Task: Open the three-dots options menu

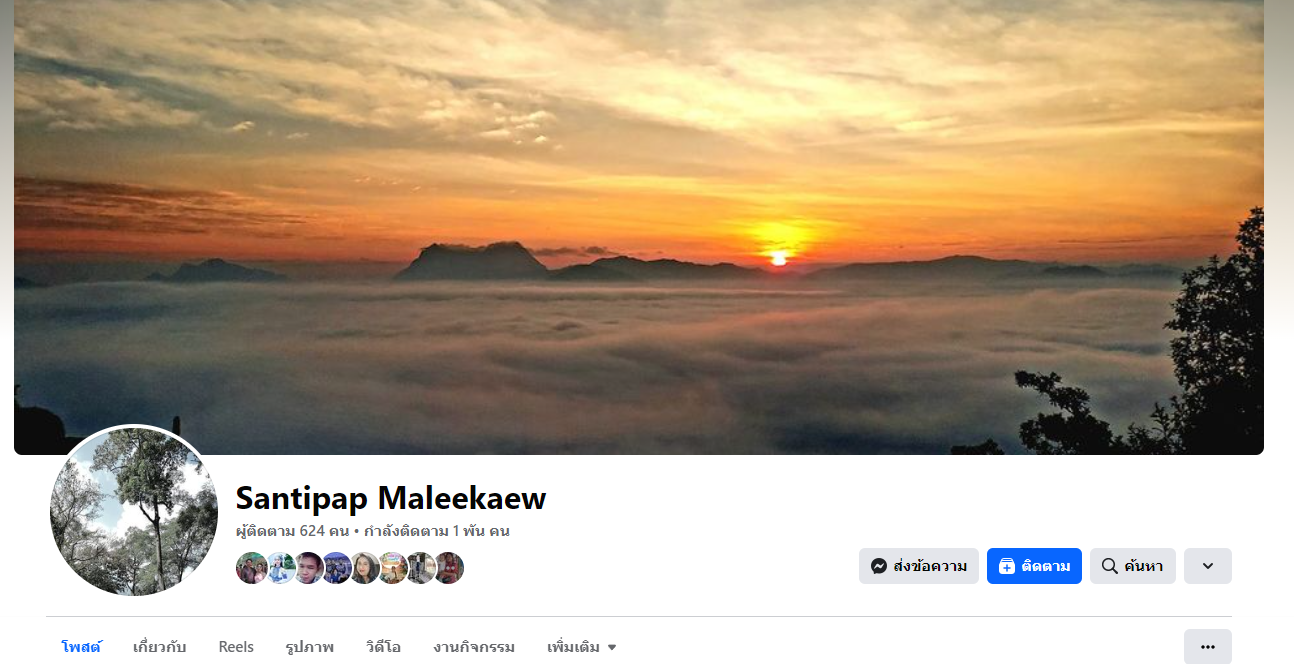Action: [1208, 647]
